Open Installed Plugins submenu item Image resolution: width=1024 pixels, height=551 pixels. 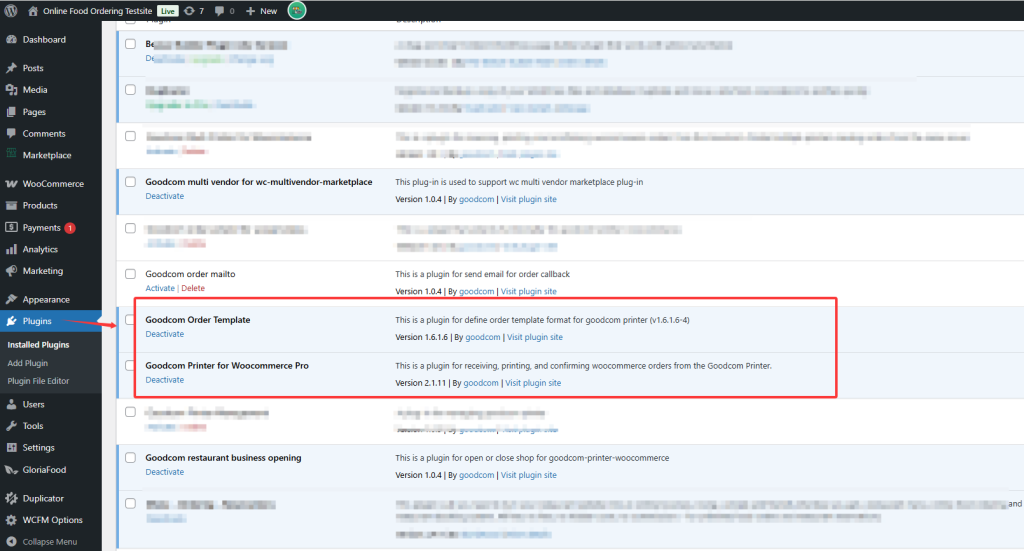[x=38, y=345]
